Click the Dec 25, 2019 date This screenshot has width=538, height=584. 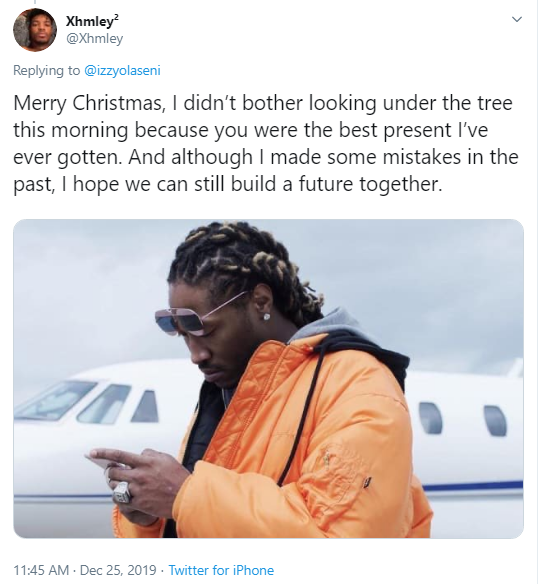(x=118, y=570)
